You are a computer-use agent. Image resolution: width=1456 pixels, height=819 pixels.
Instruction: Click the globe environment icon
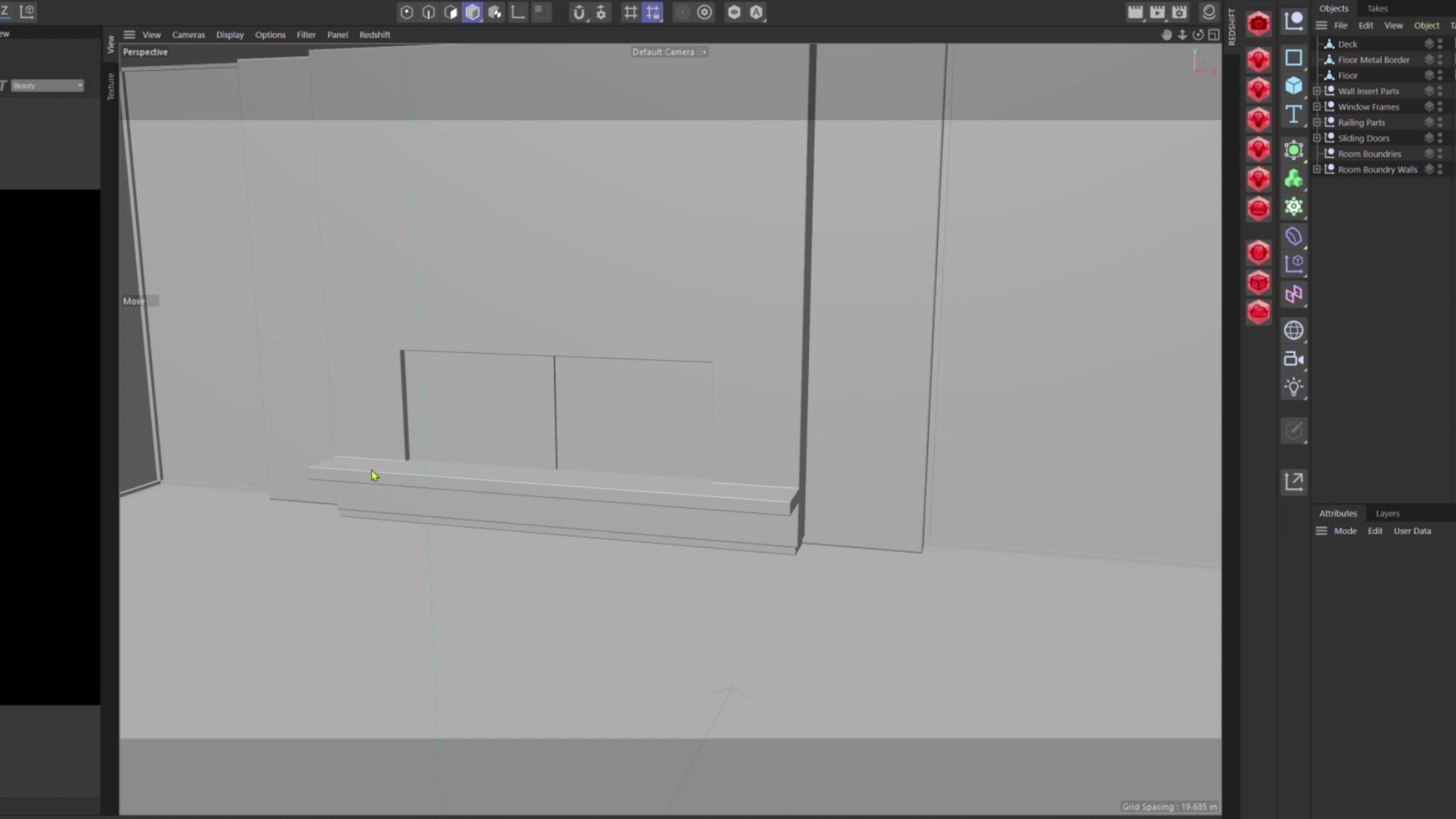point(1294,330)
